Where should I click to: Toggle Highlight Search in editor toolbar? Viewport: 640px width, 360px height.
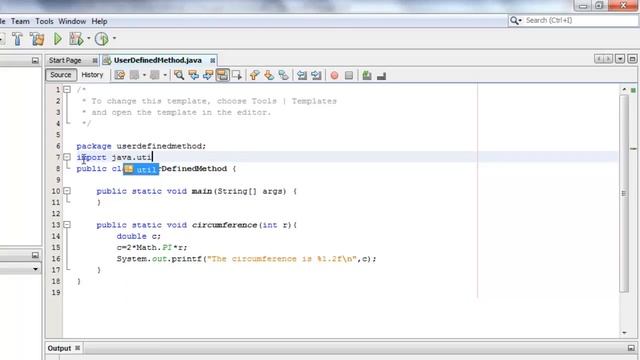(x=222, y=75)
